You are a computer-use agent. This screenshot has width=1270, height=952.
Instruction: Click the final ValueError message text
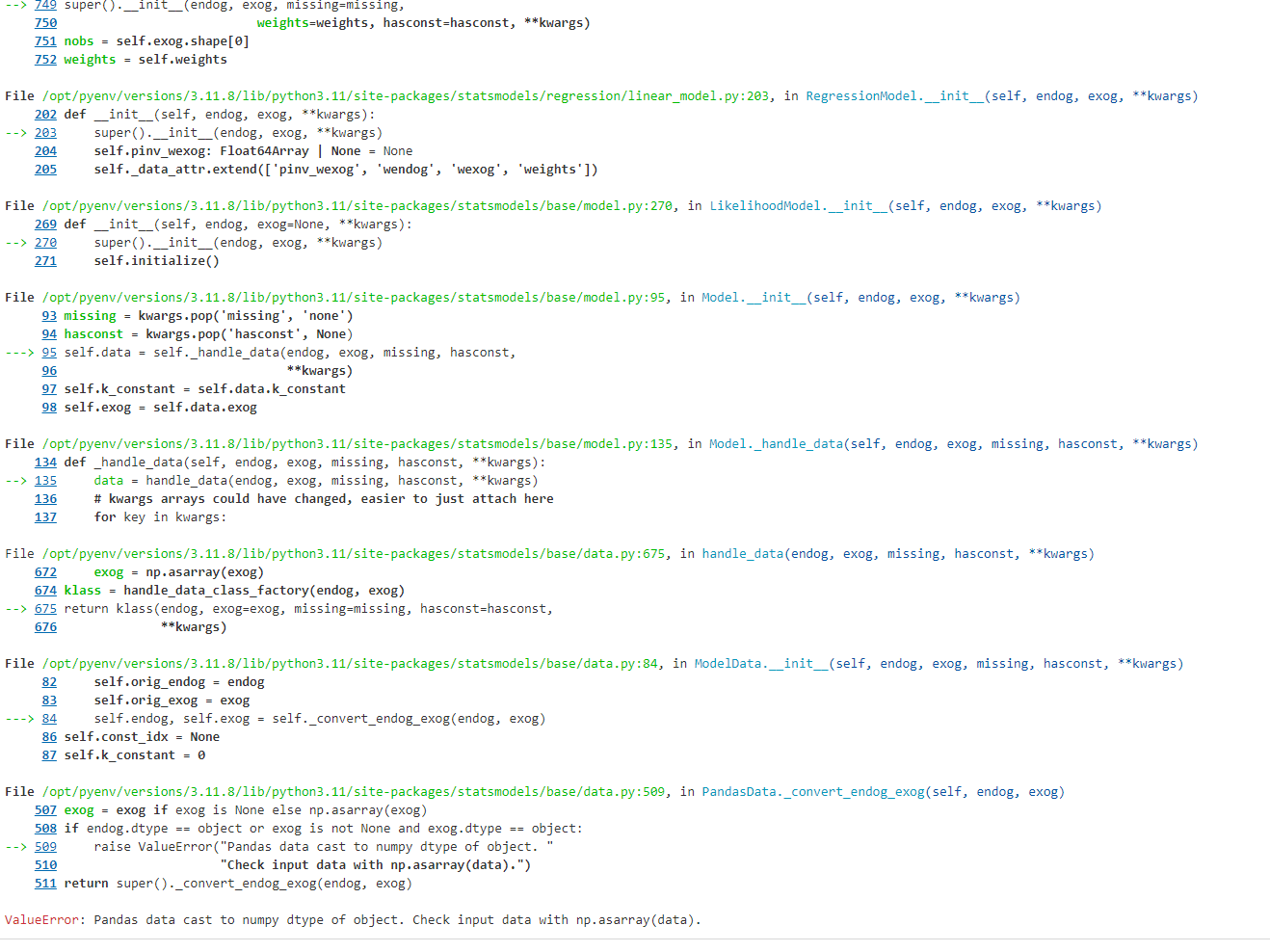click(x=396, y=920)
